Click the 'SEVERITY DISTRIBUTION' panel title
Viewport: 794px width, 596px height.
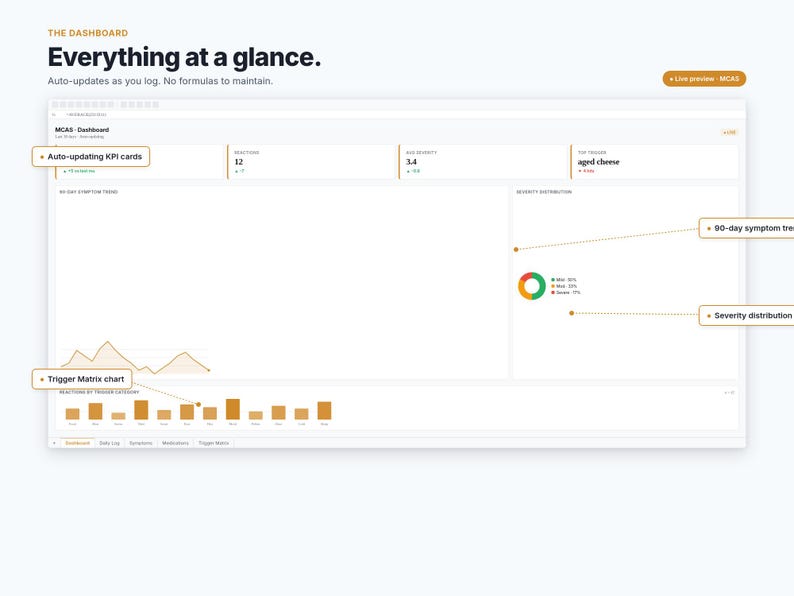544,192
